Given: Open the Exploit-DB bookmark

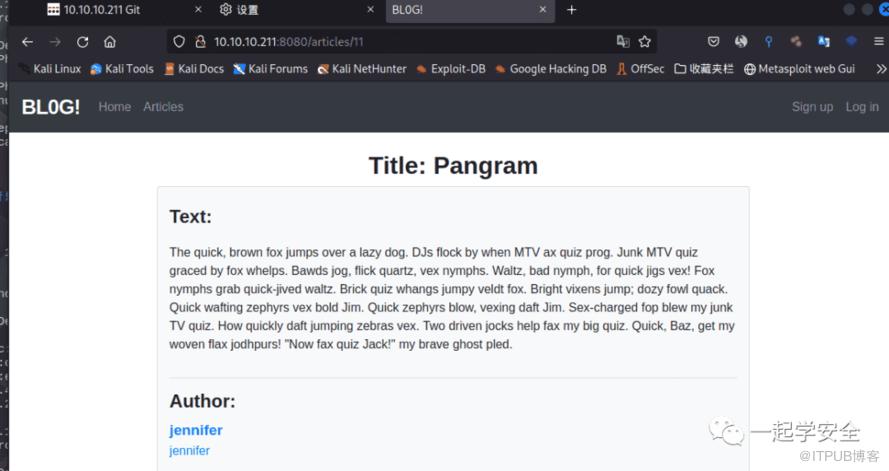Looking at the screenshot, I should click(451, 69).
